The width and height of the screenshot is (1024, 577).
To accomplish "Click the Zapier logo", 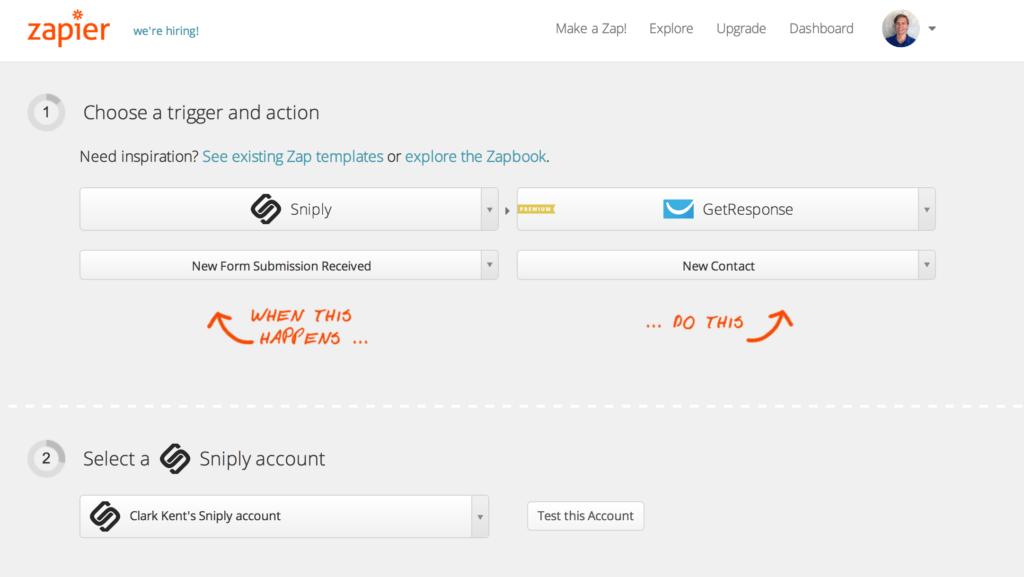I will (x=68, y=29).
